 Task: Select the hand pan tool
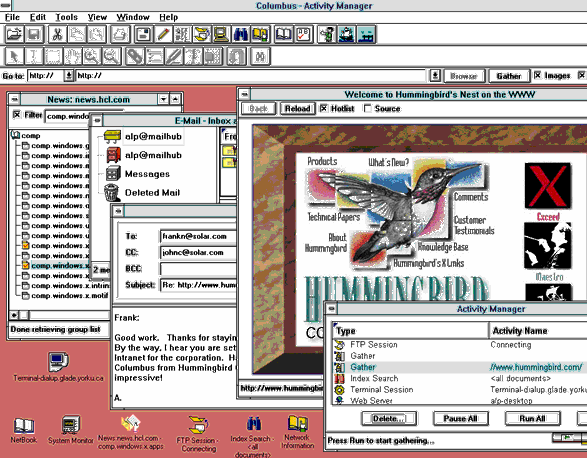coord(72,57)
